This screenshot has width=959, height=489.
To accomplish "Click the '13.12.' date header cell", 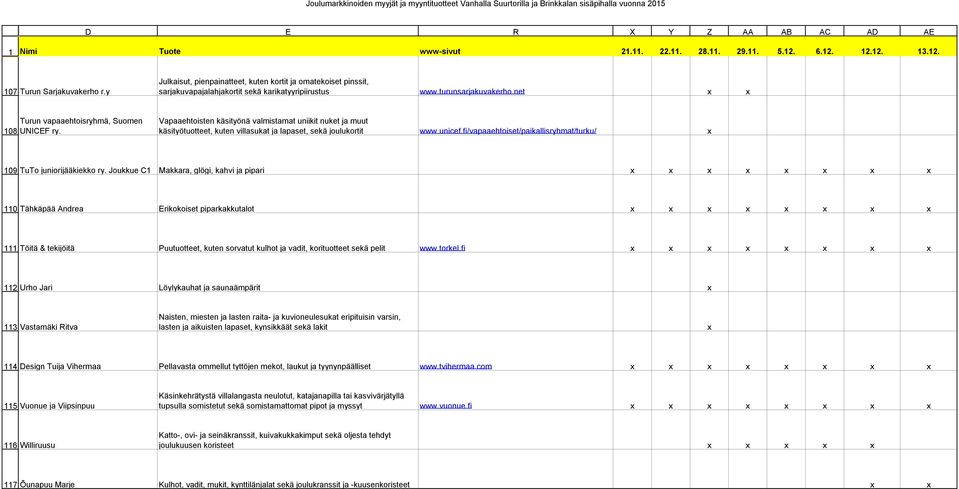I will tap(928, 46).
